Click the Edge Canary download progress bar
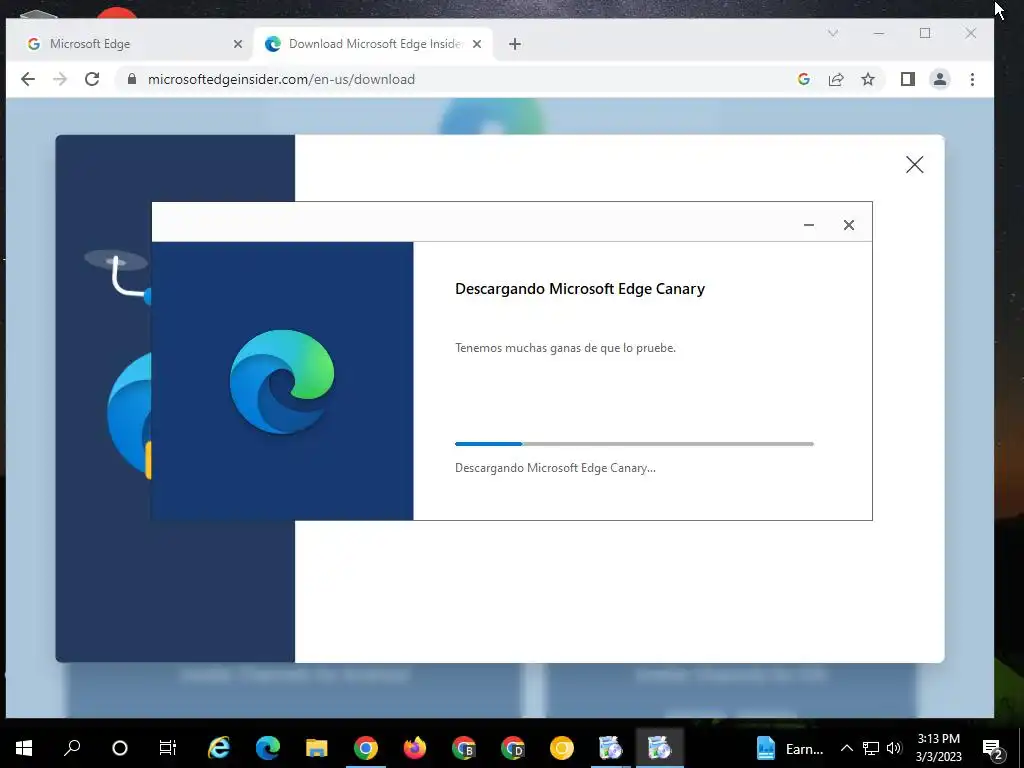Image resolution: width=1024 pixels, height=768 pixels. pyautogui.click(x=634, y=444)
